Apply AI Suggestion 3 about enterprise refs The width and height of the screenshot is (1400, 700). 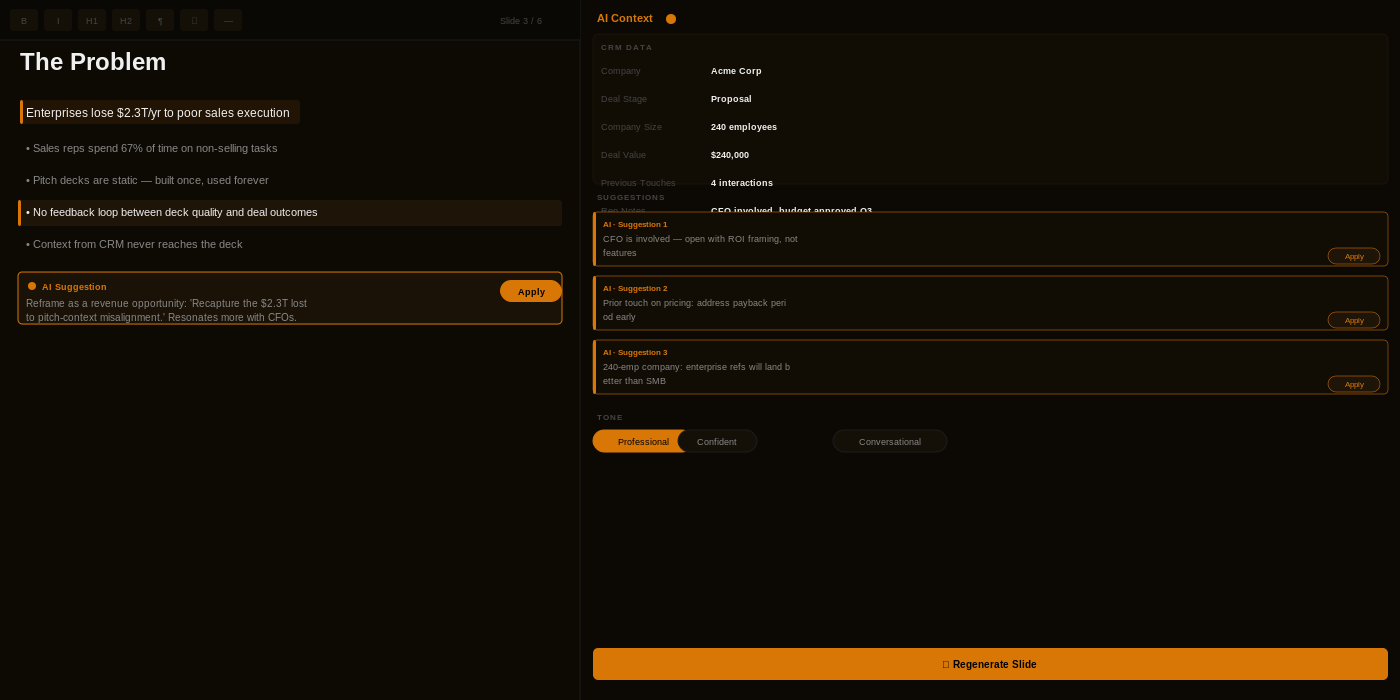1354,384
